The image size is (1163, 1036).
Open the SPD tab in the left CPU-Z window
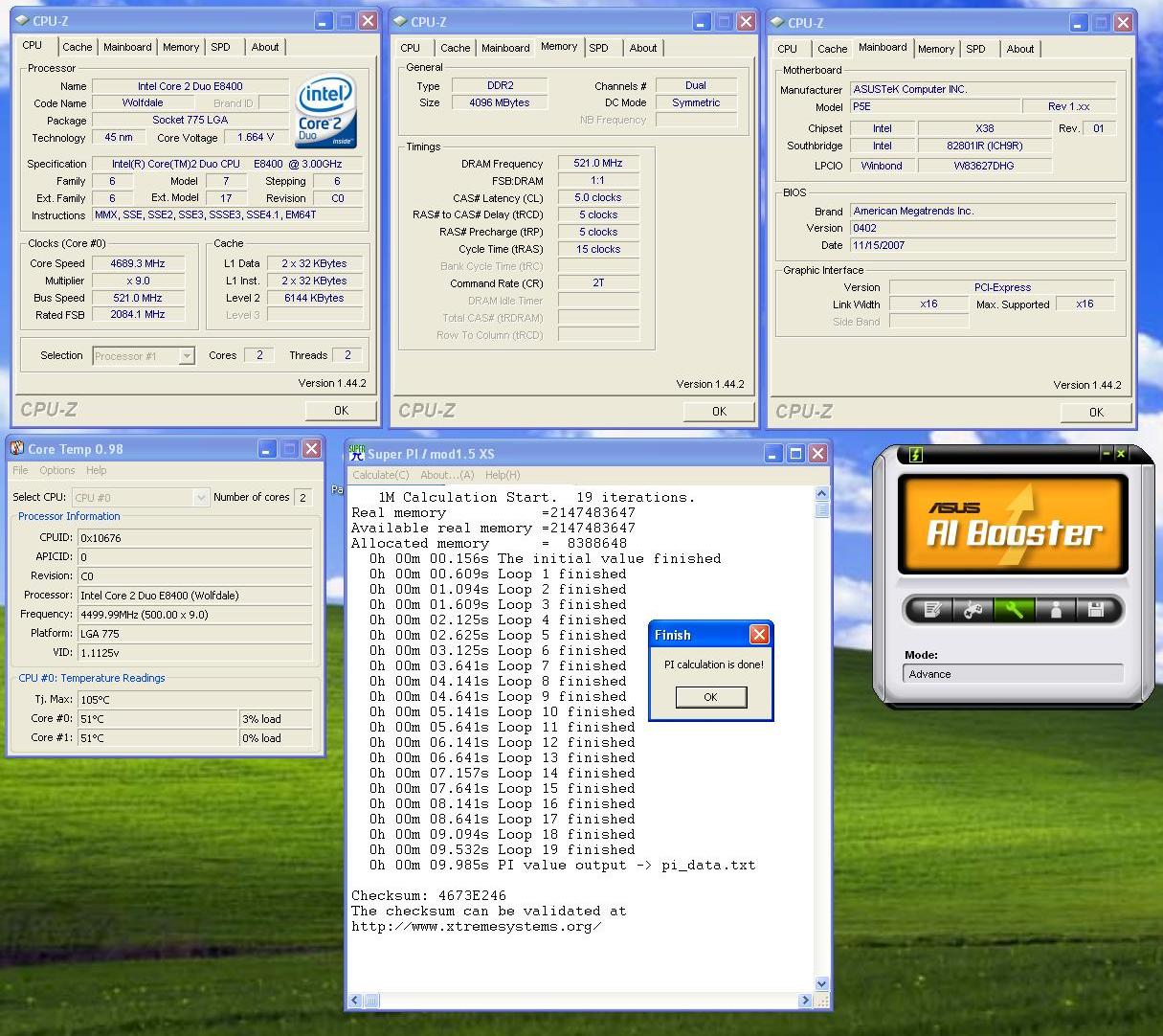220,47
